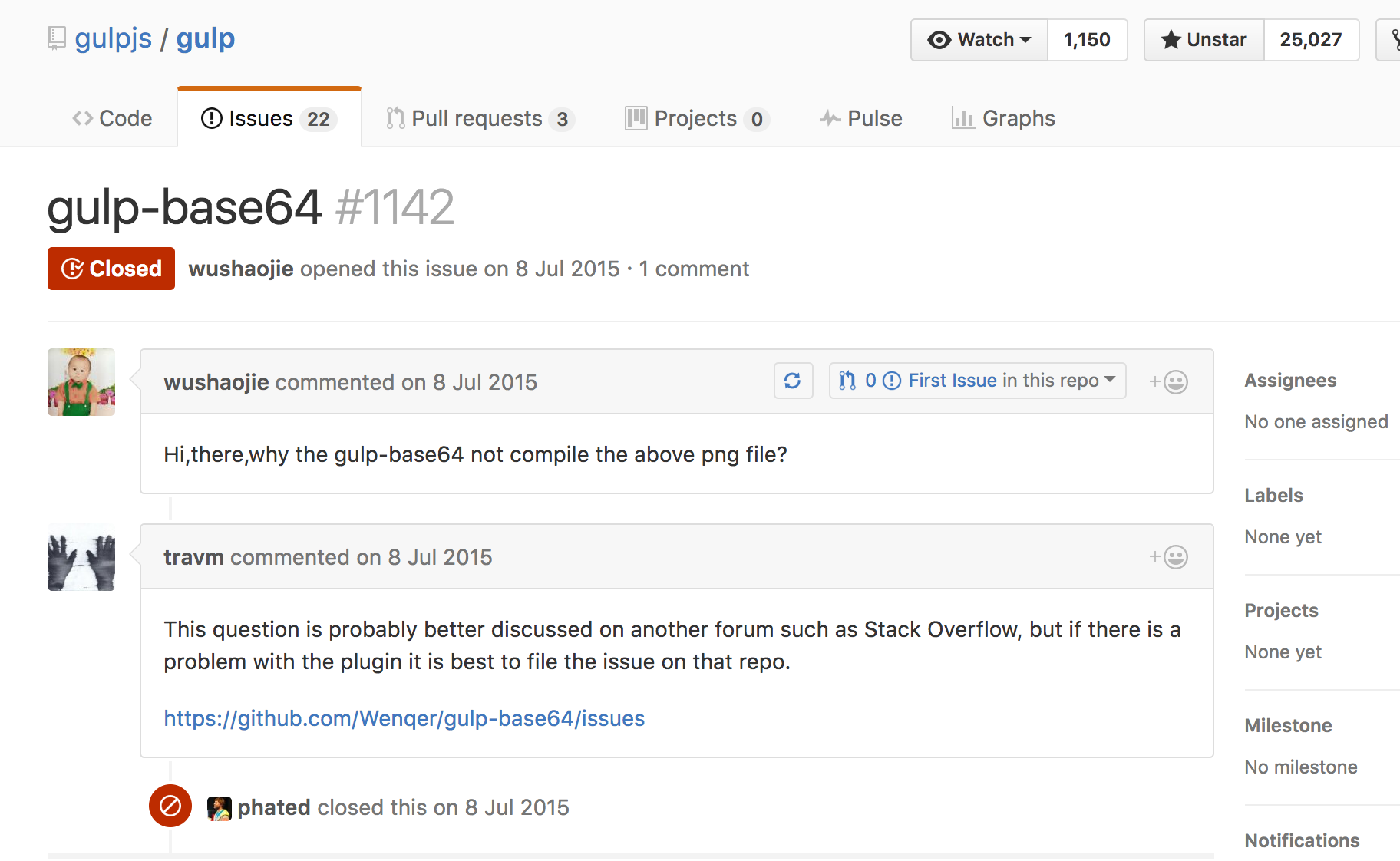This screenshot has height=861, width=1400.
Task: Expand the First Issue in this repo dropdown
Action: point(977,381)
